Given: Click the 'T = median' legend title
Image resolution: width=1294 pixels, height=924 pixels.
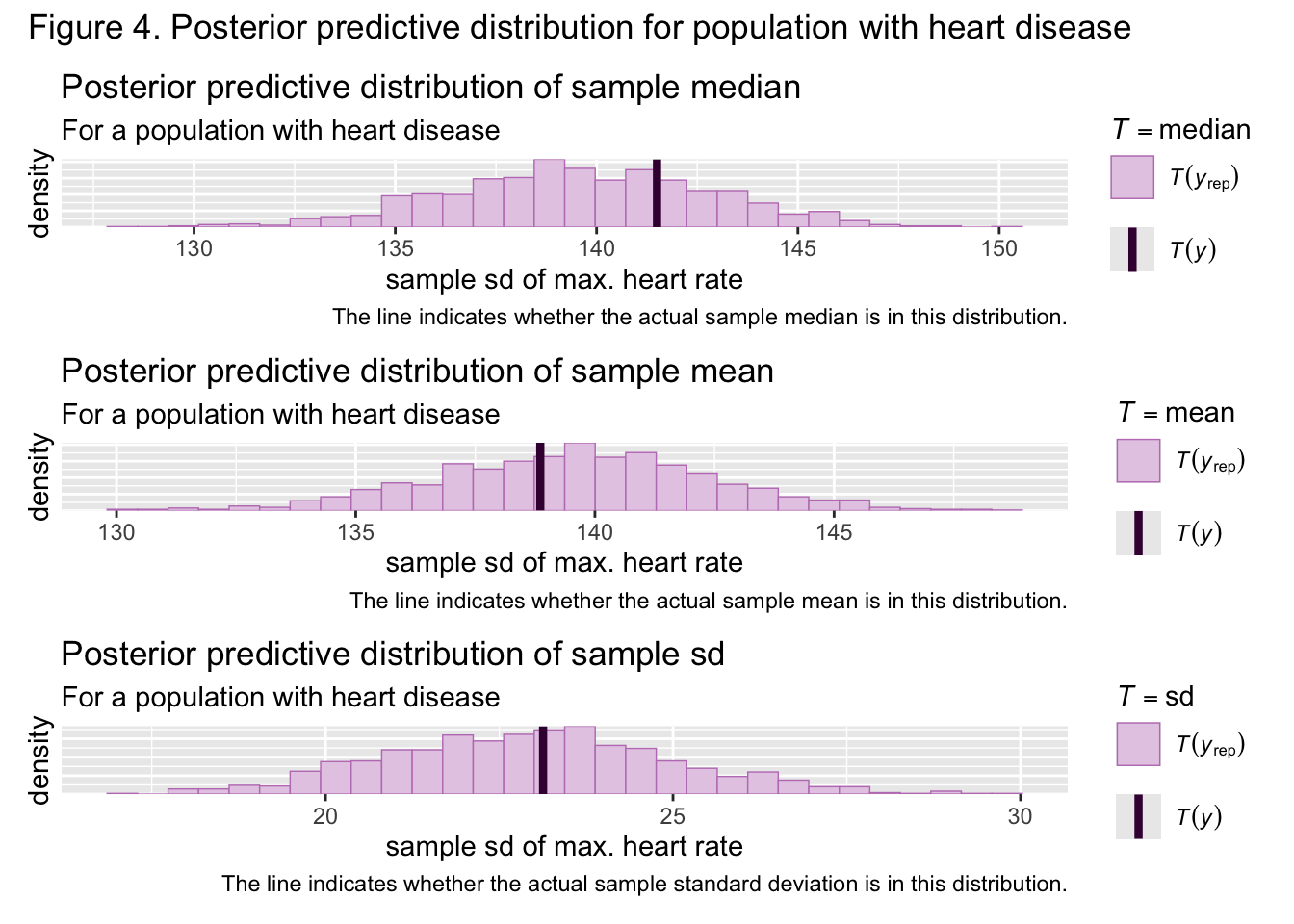Looking at the screenshot, I should [x=1180, y=129].
